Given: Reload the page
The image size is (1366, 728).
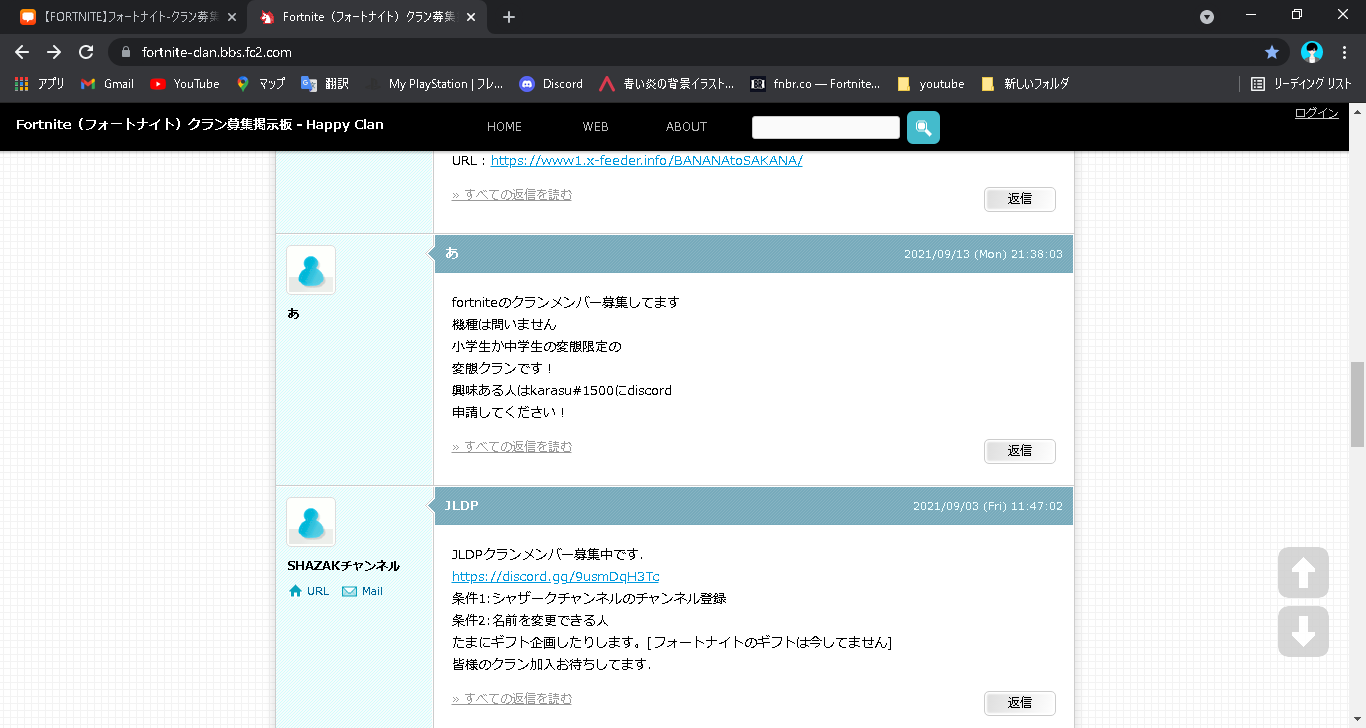Looking at the screenshot, I should click(x=86, y=52).
